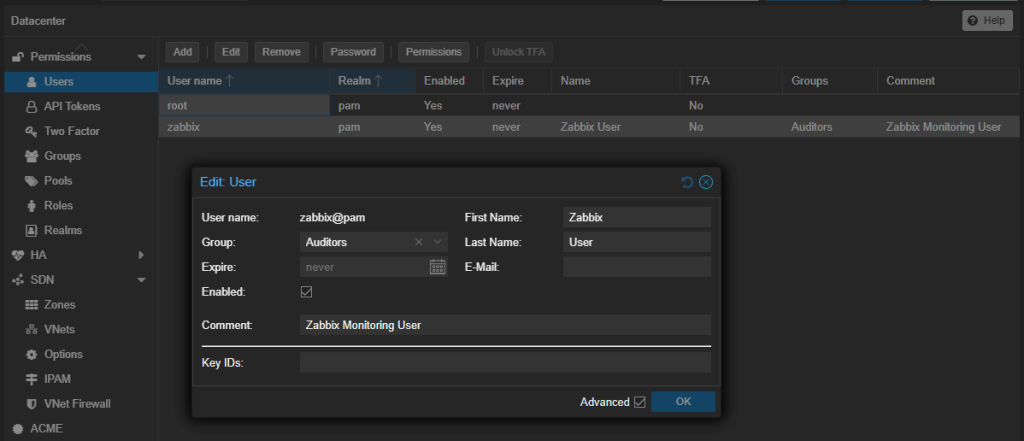The image size is (1024, 441).
Task: Click the OK button
Action: [x=683, y=402]
